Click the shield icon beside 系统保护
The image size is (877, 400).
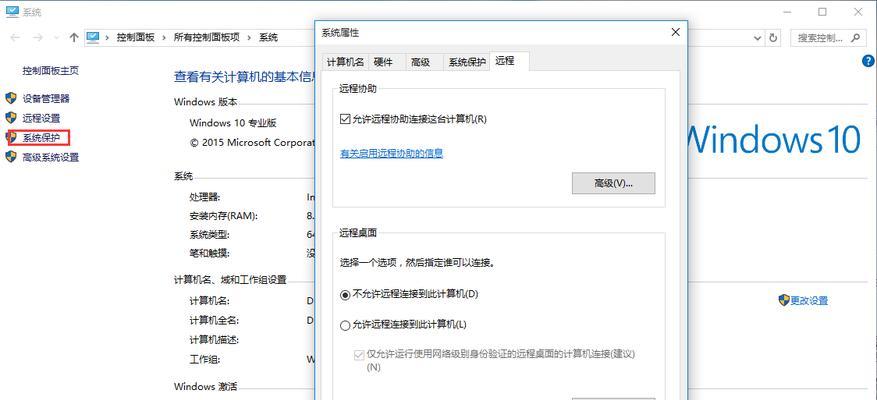(x=11, y=138)
